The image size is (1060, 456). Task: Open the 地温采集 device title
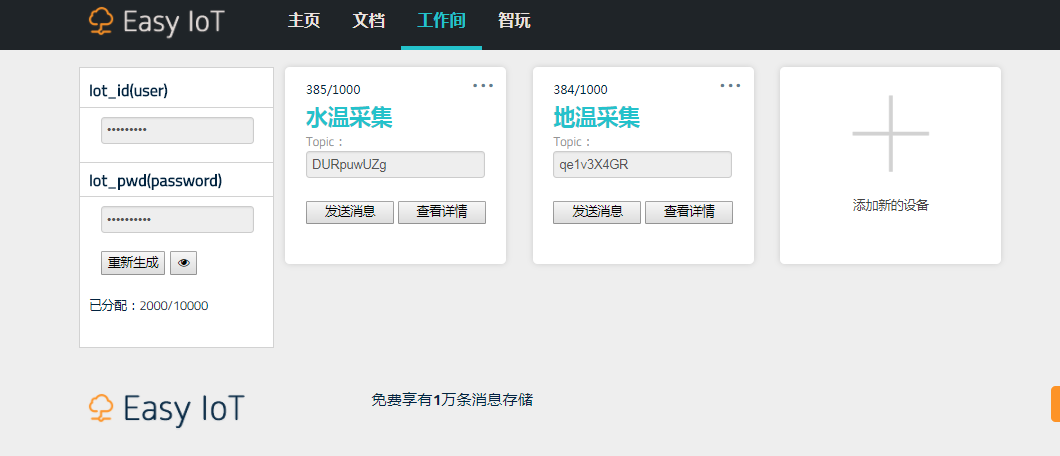[596, 118]
